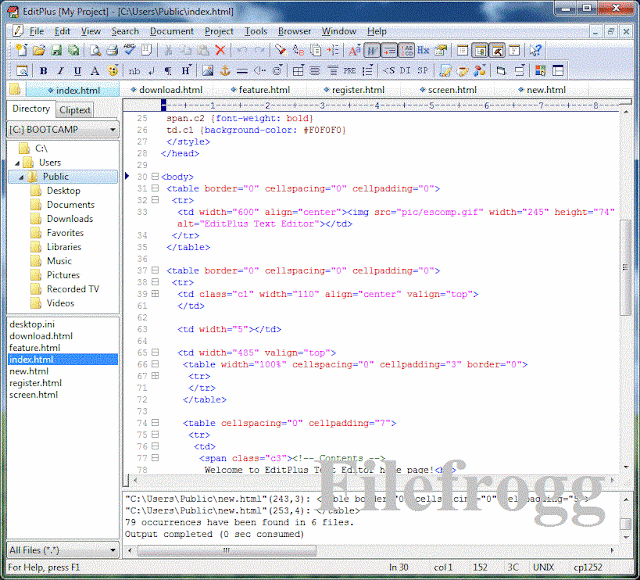Expand the folded block at line 39
This screenshot has width=640, height=580.
coord(155,293)
